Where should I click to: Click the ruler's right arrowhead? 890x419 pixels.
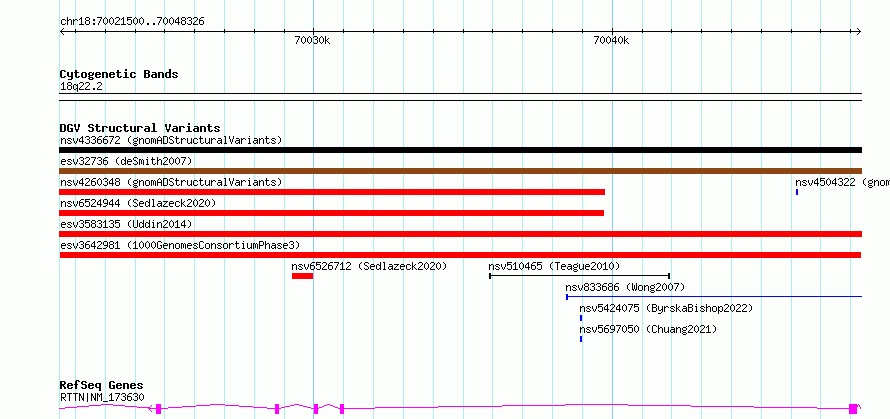(x=859, y=31)
